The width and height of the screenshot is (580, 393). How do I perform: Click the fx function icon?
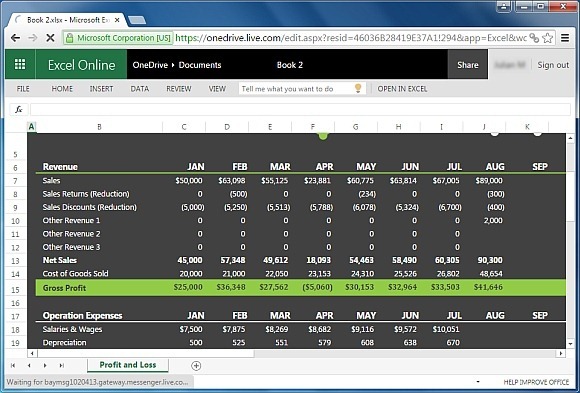click(18, 110)
